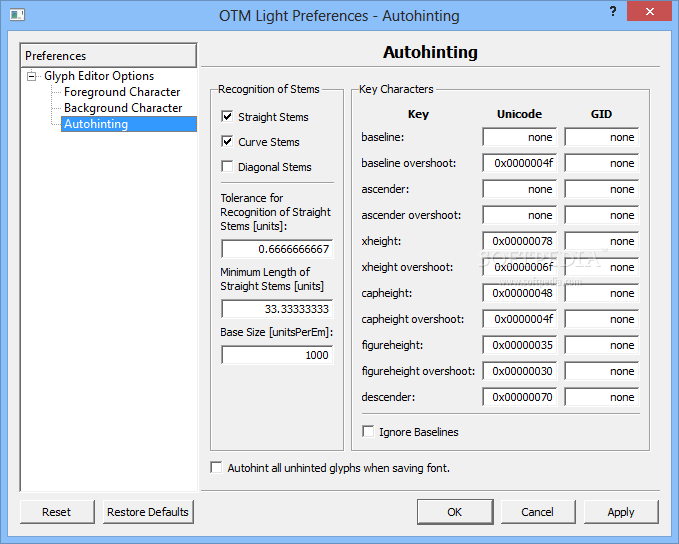679x544 pixels.
Task: Click figureheight Unicode field 0x00000035
Action: (520, 345)
